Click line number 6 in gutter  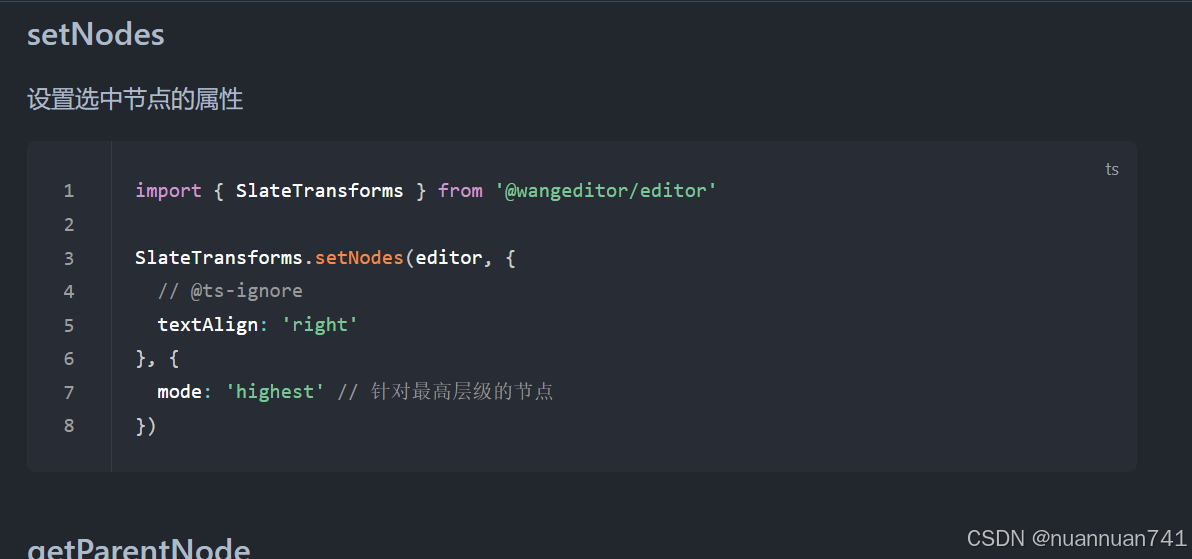pos(69,358)
